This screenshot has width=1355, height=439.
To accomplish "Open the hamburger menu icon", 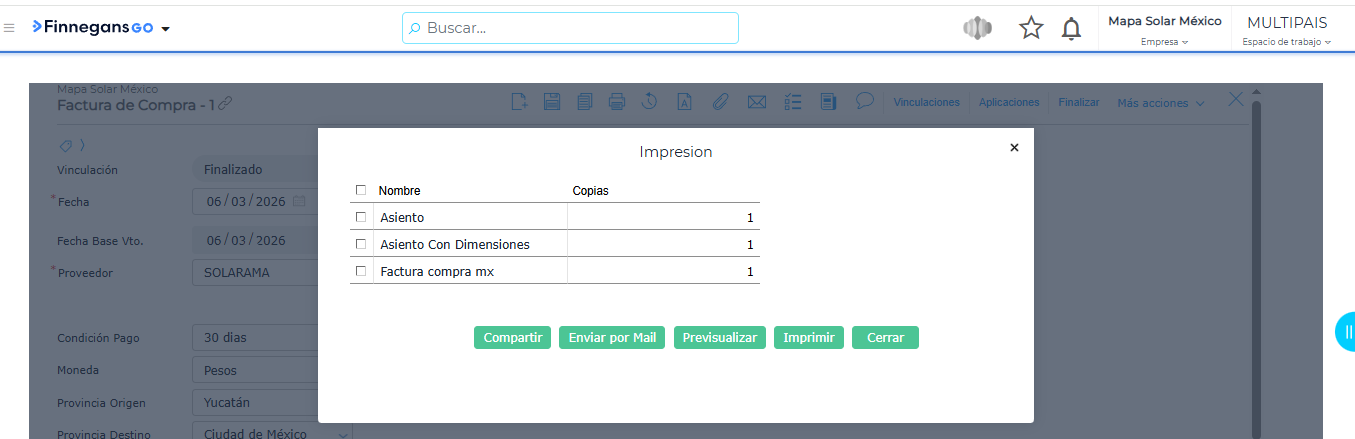I will pos(10,28).
